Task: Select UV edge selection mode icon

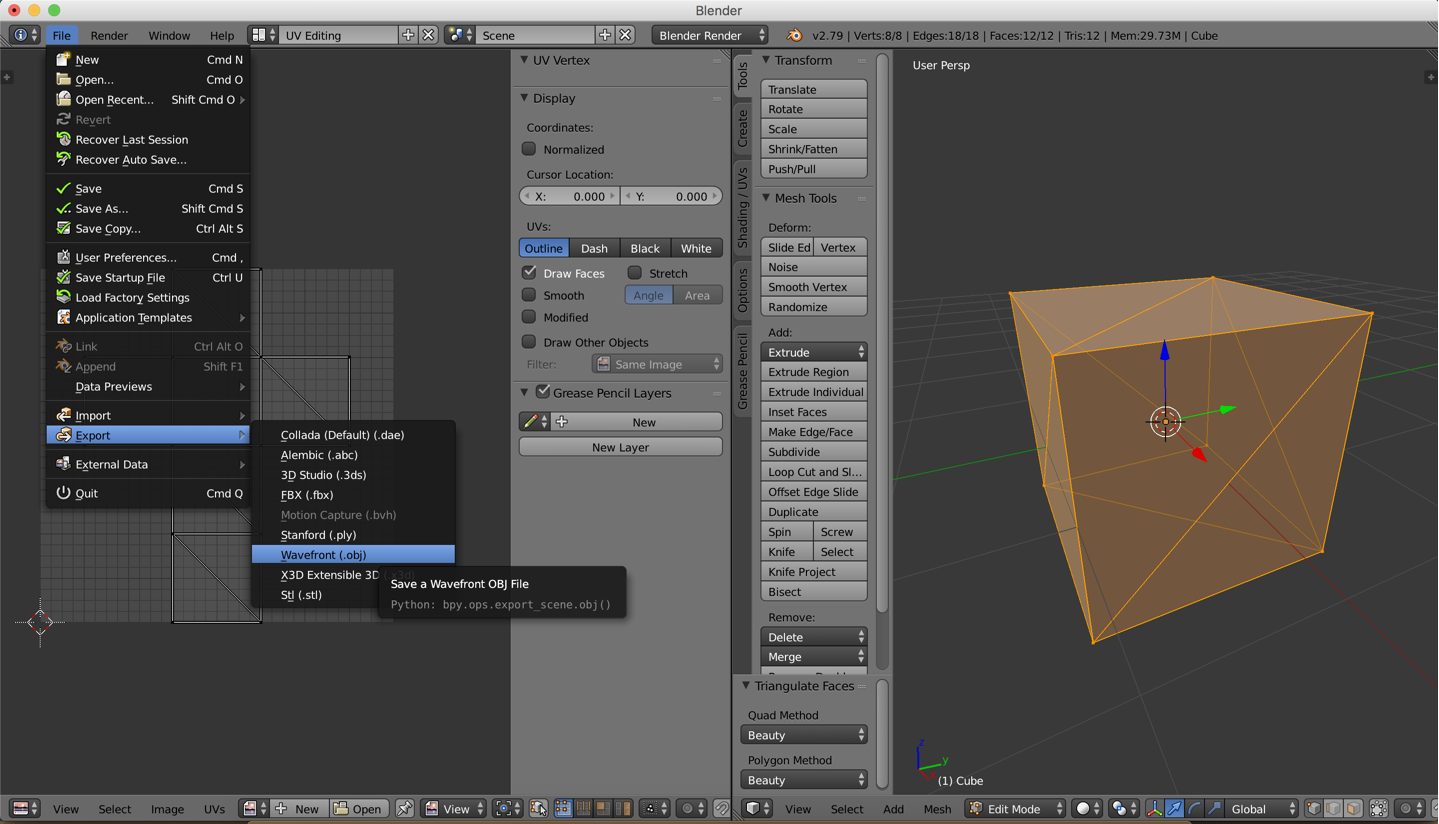Action: (x=583, y=808)
